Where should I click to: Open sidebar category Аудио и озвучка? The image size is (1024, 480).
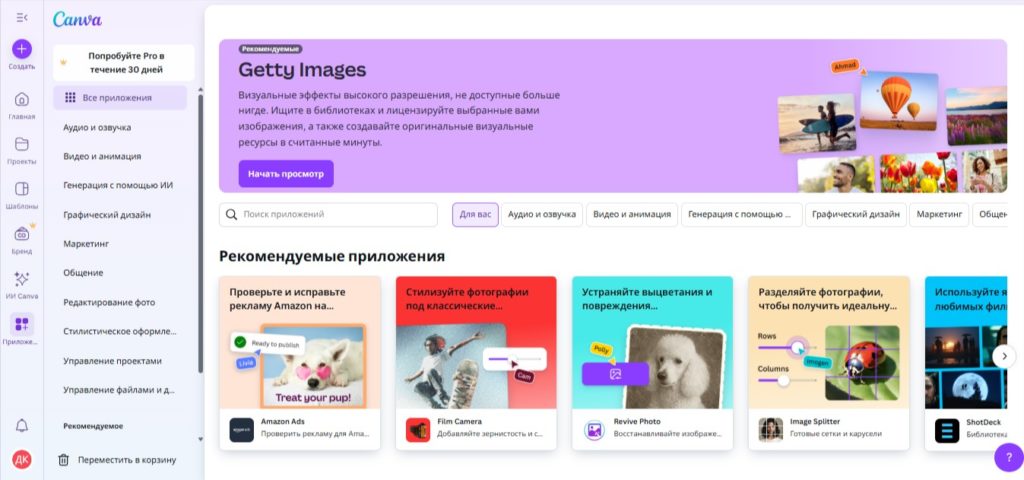(x=97, y=127)
